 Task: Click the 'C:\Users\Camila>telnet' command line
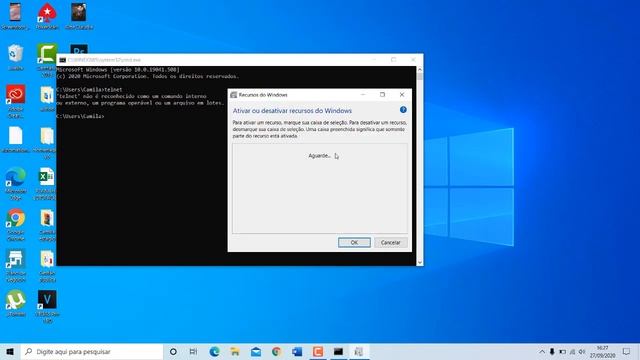[x=89, y=89]
